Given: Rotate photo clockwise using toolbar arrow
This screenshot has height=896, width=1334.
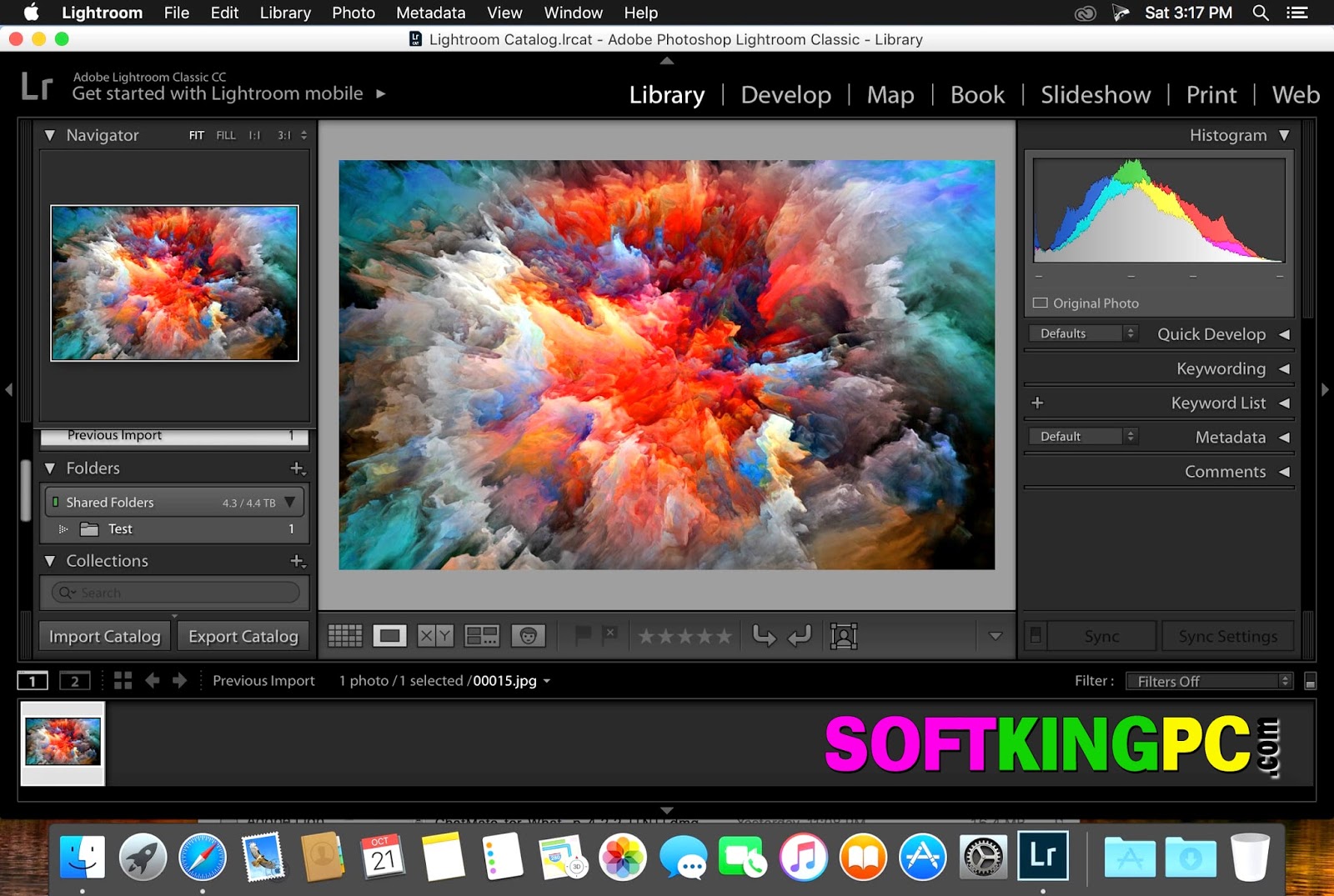Looking at the screenshot, I should [x=800, y=636].
